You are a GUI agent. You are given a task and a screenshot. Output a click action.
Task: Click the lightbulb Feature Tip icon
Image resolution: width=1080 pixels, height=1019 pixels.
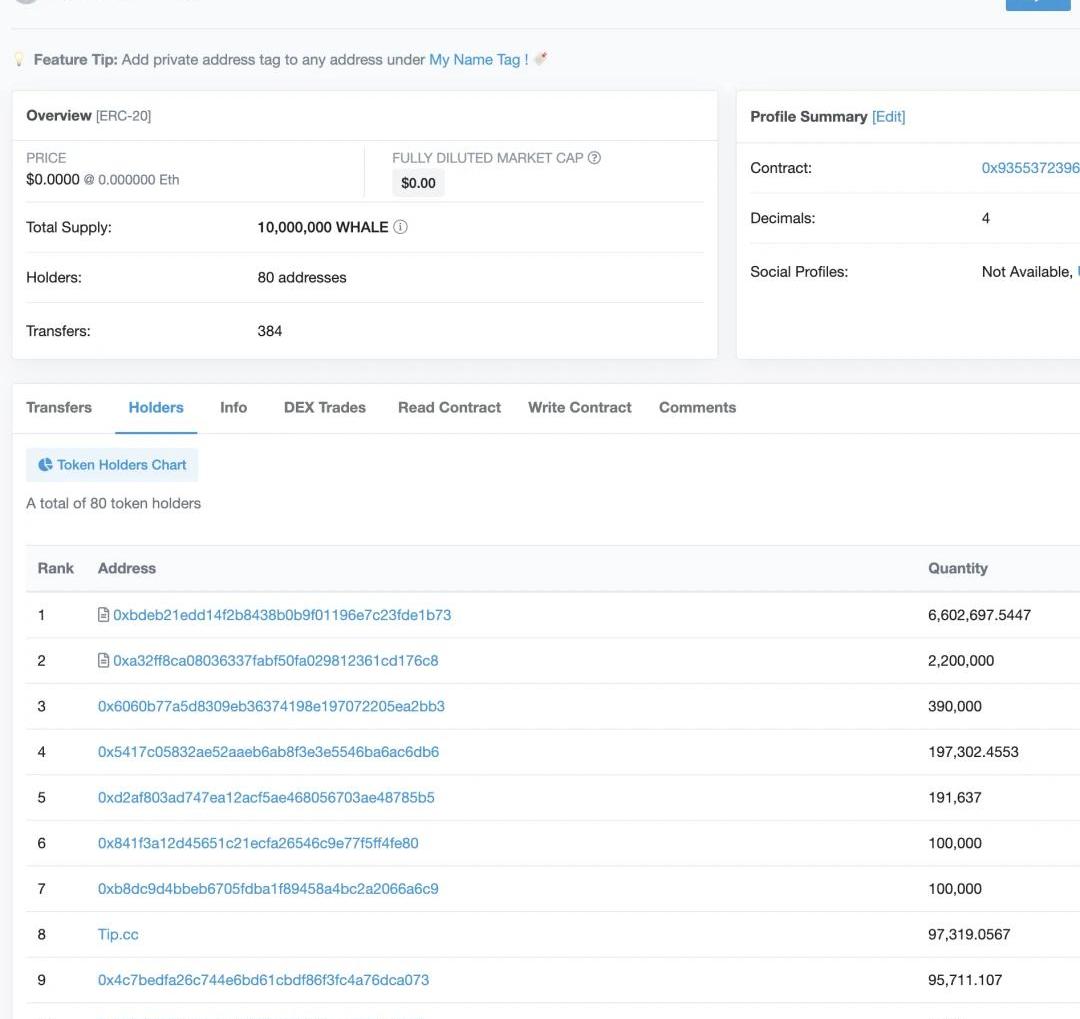click(19, 60)
